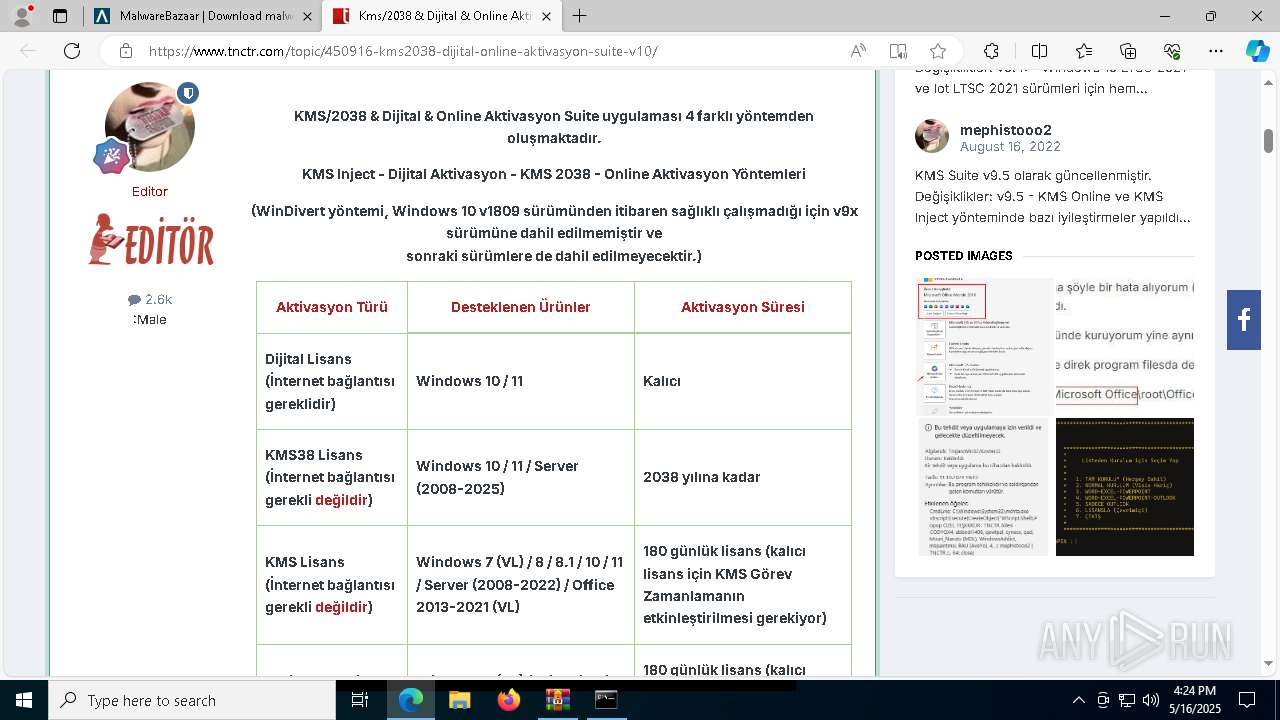Open File Explorer from taskbar
Screen dimensions: 1280x720
459,700
